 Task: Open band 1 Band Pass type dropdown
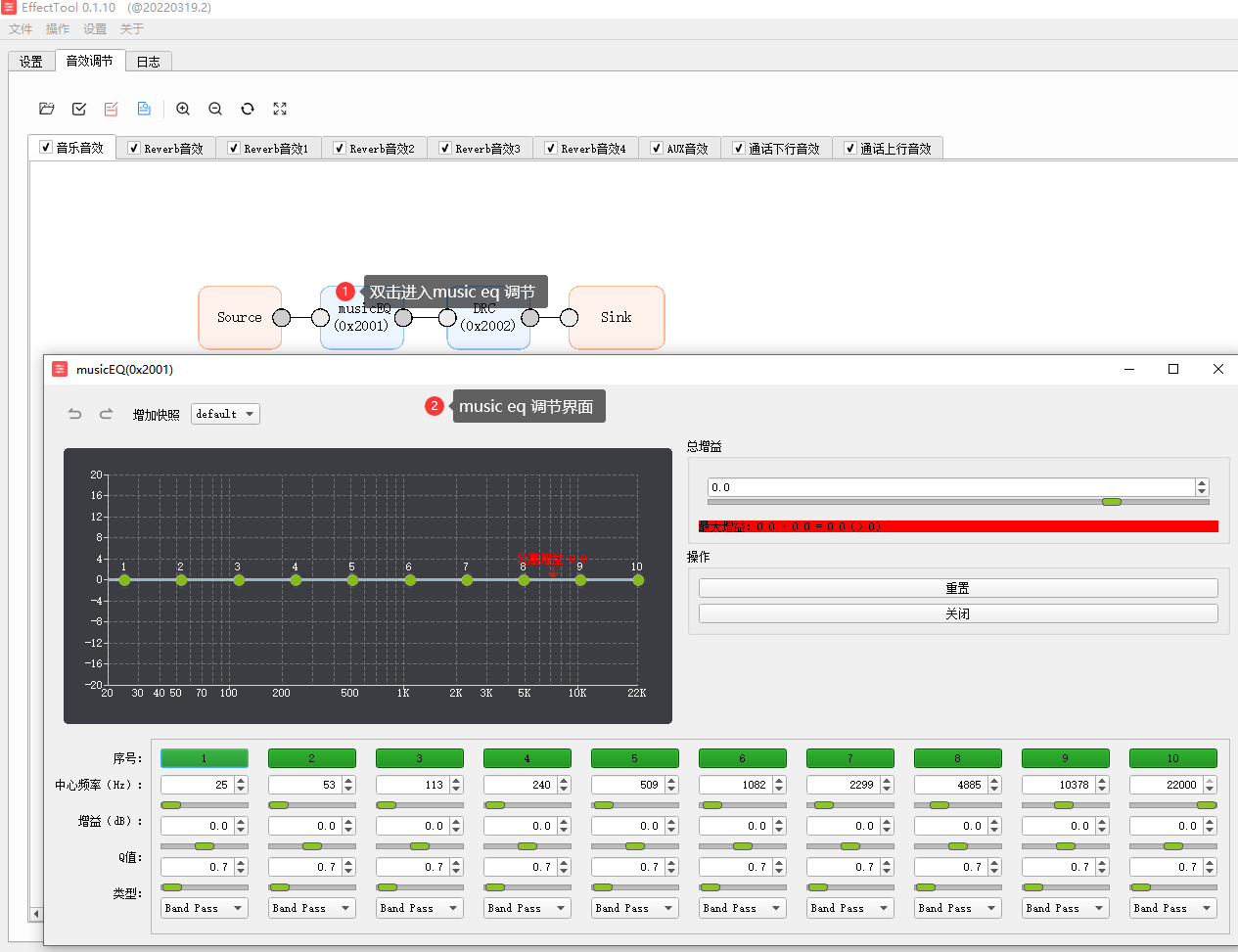[205, 908]
